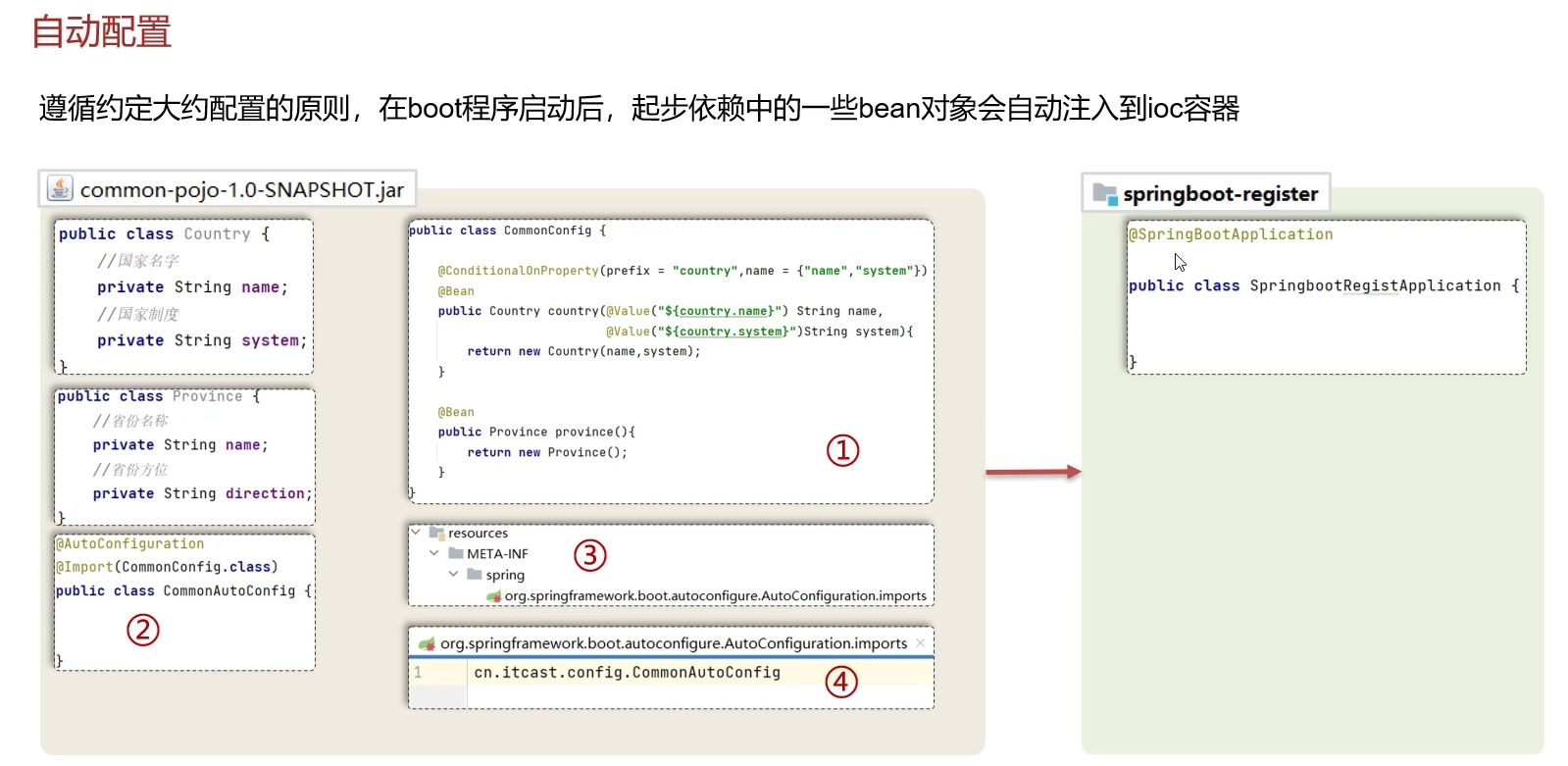The width and height of the screenshot is (1568, 766).
Task: Click the @SpringBootApplication annotation
Action: 1231,234
